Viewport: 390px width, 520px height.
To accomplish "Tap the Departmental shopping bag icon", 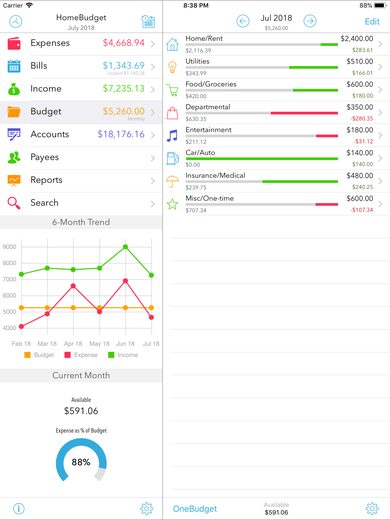I will point(172,113).
